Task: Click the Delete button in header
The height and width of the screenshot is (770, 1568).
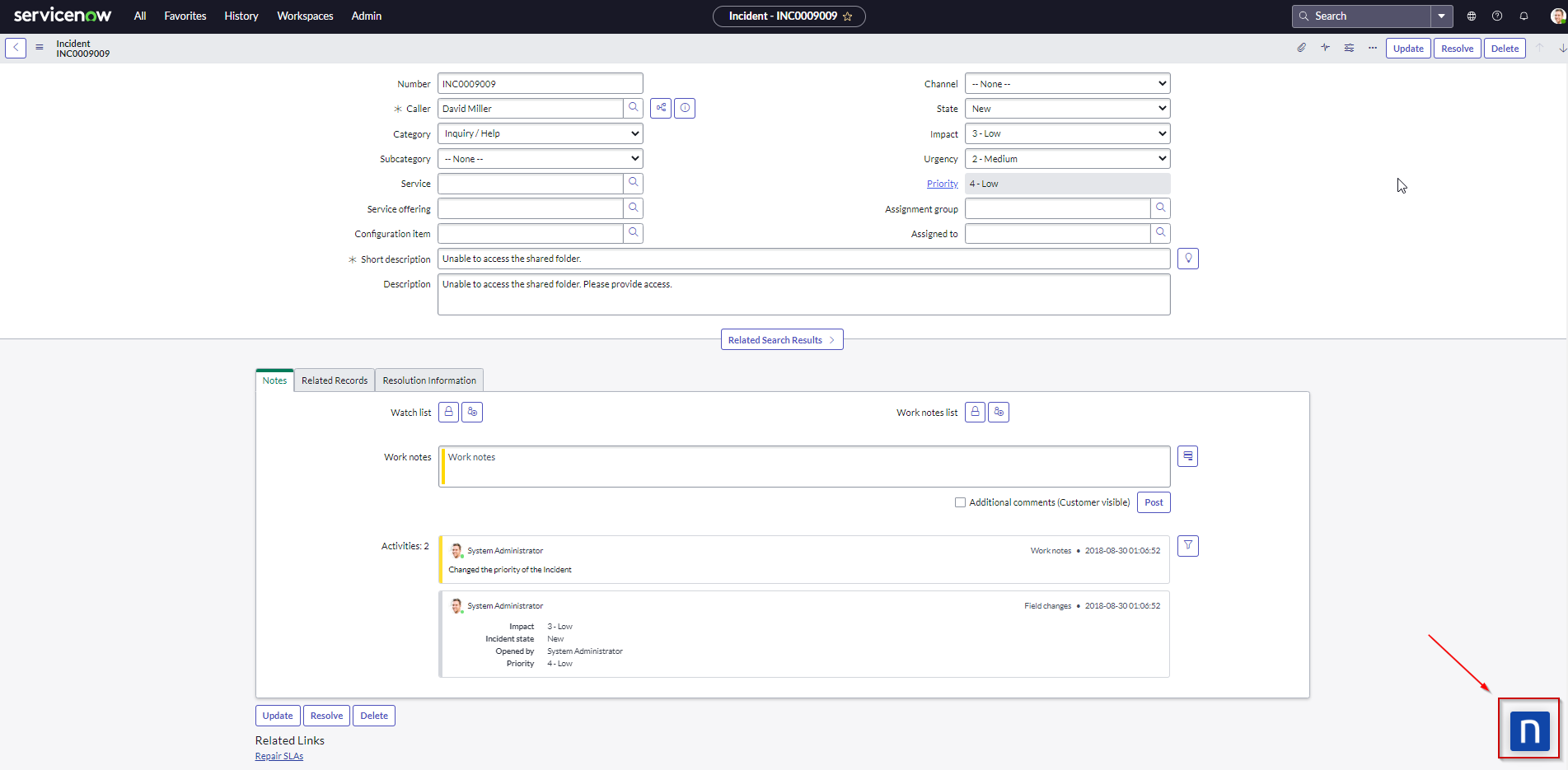Action: click(1505, 48)
